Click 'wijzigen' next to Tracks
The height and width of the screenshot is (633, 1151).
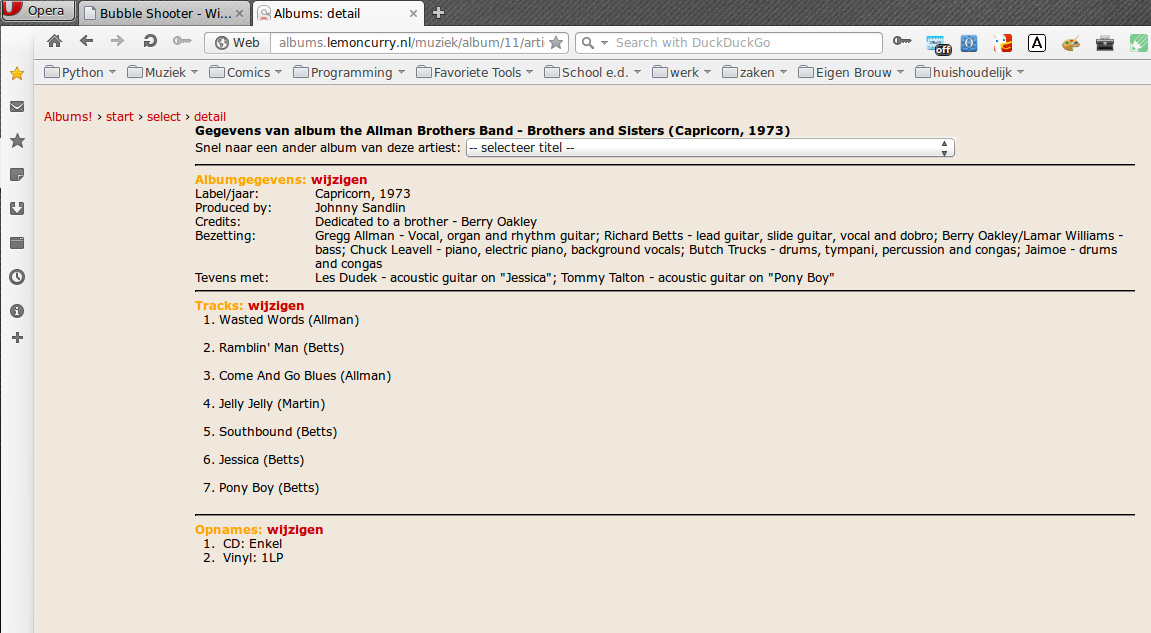[276, 306]
